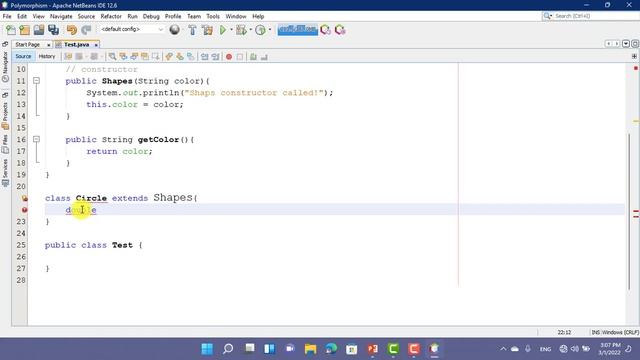Click the blue memory usage bar
The image size is (640, 360).
pyautogui.click(x=298, y=30)
